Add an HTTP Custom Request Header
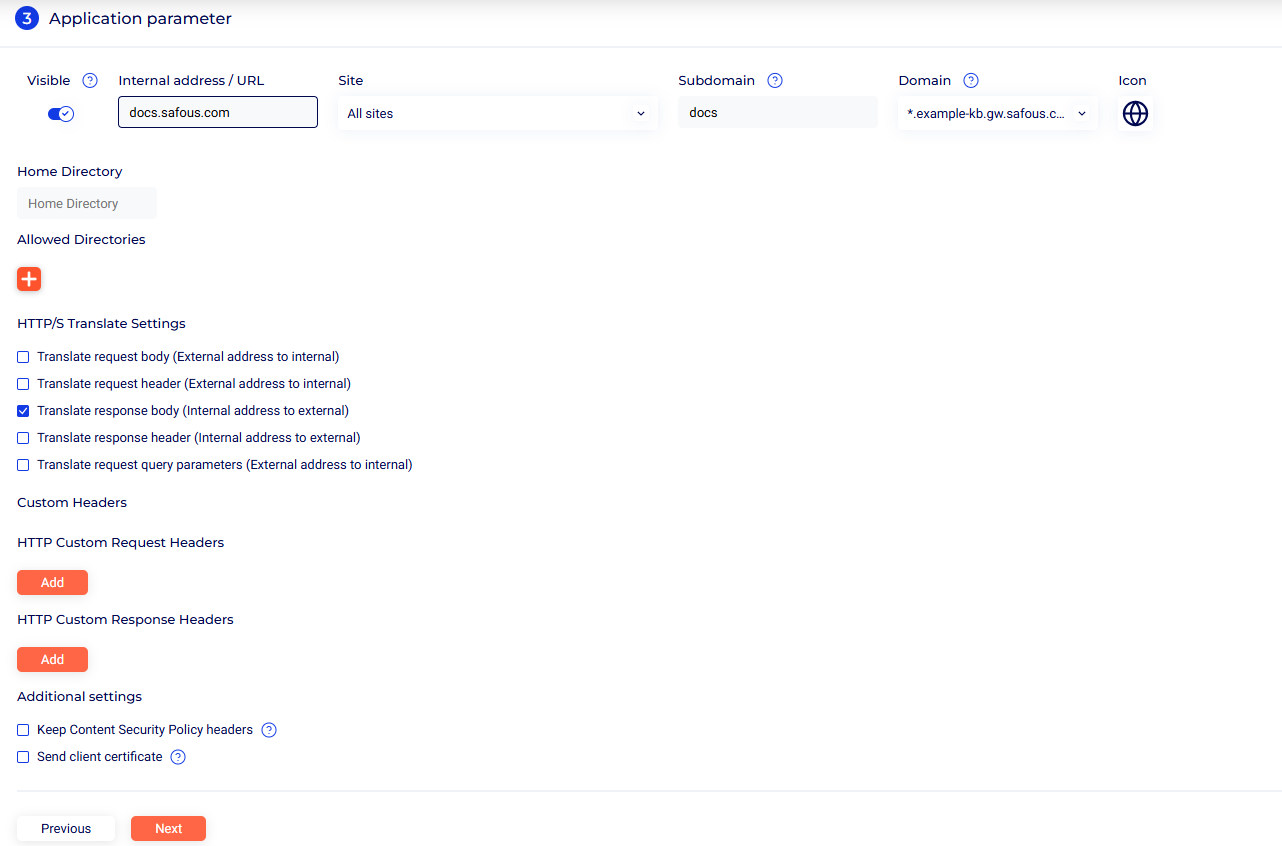The width and height of the screenshot is (1282, 846). click(x=52, y=583)
